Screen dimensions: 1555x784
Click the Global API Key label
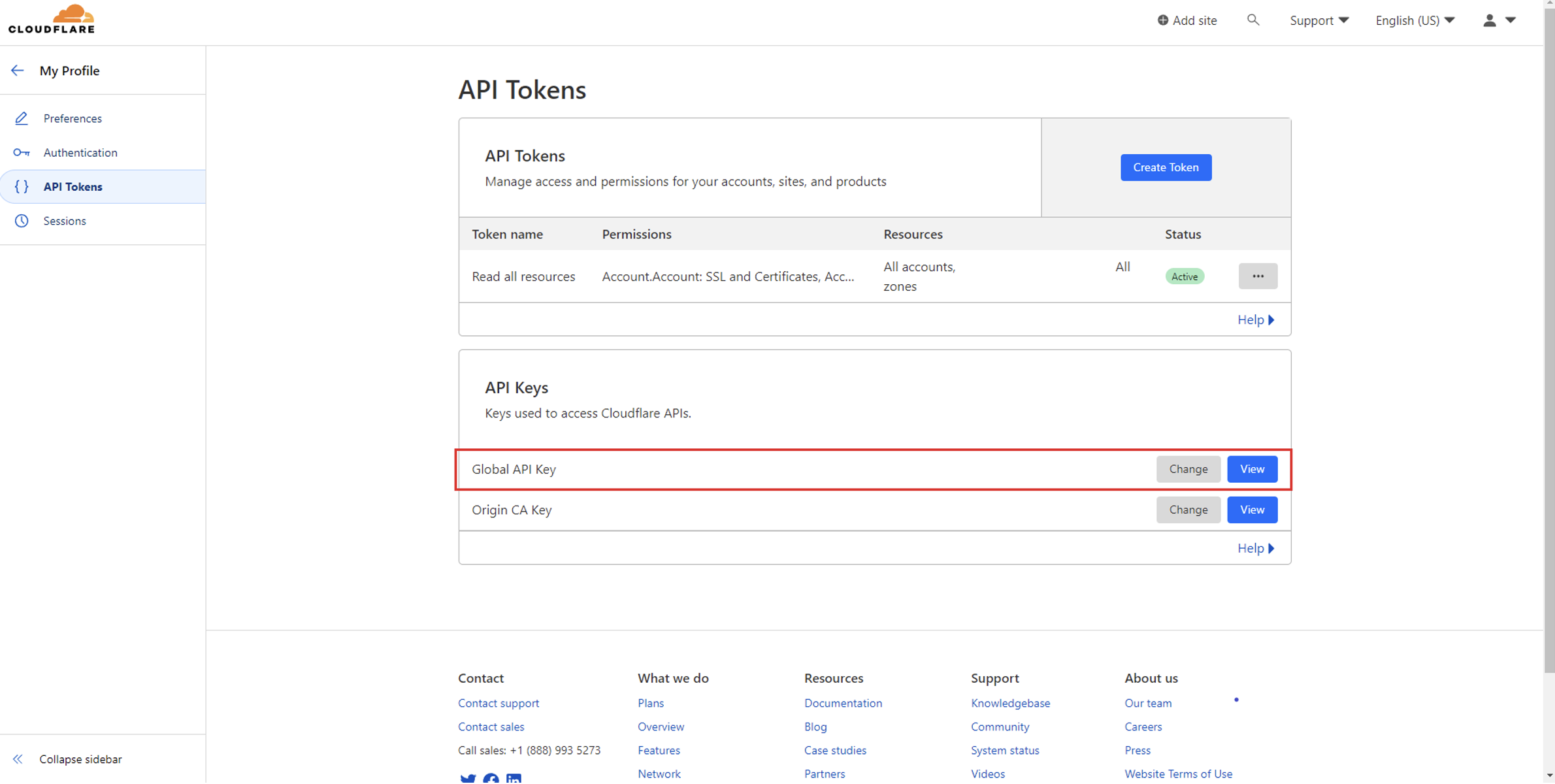pos(514,469)
